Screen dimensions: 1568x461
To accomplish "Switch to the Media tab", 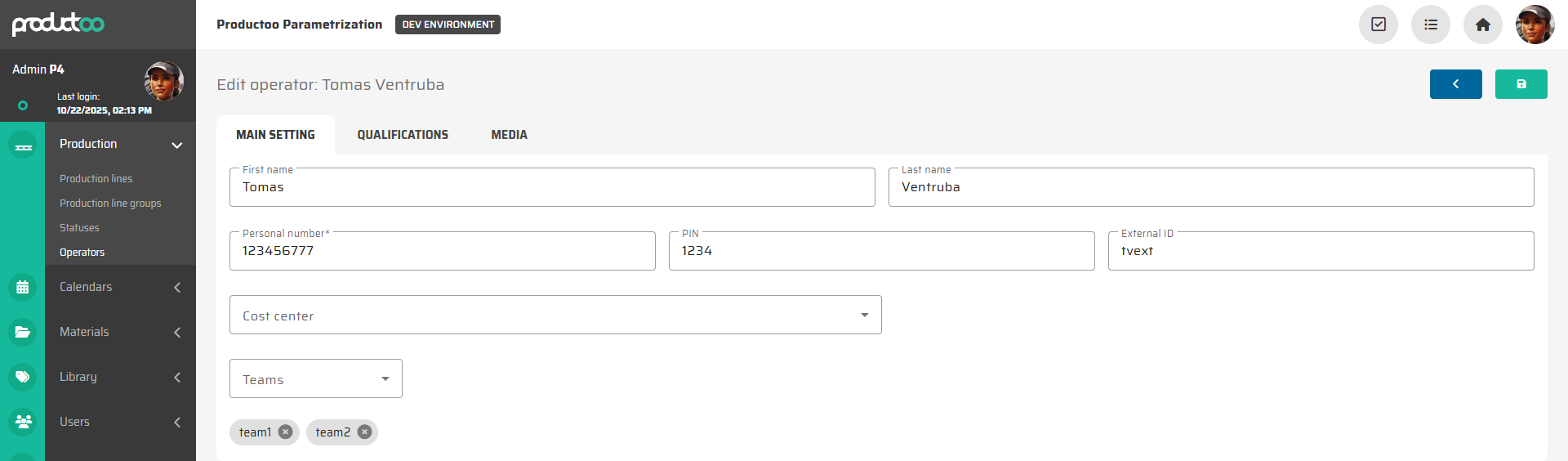I will coord(509,135).
